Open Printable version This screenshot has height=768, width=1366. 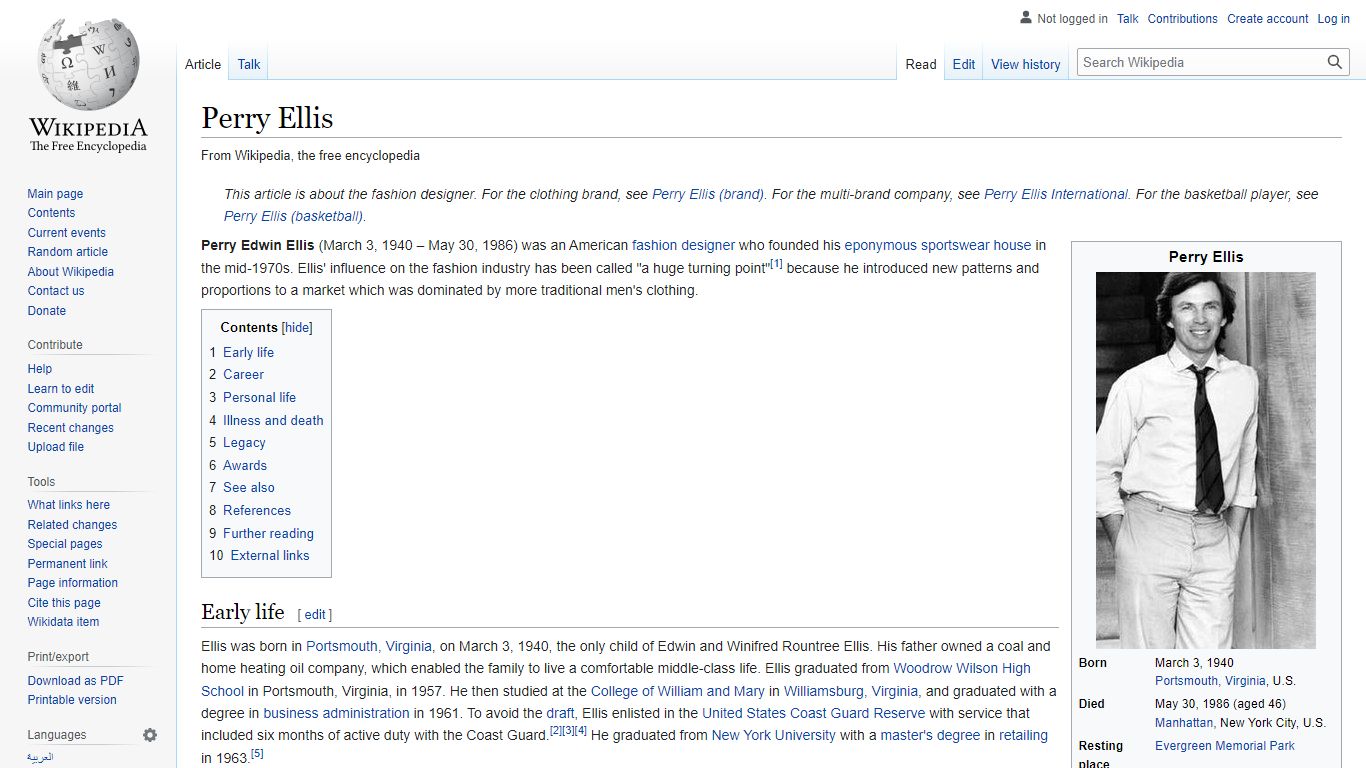click(x=72, y=700)
